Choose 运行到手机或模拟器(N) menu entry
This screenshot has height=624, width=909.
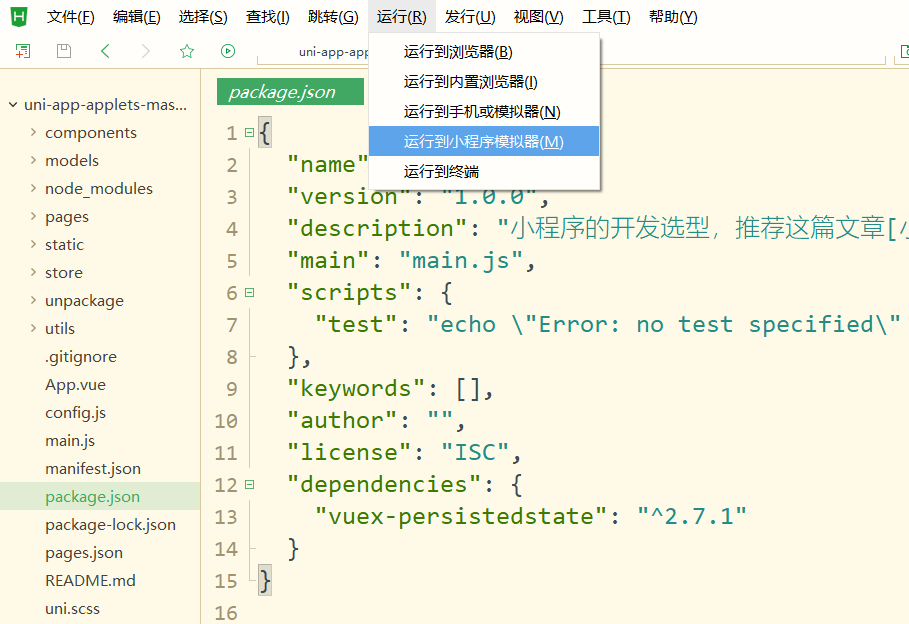483,111
